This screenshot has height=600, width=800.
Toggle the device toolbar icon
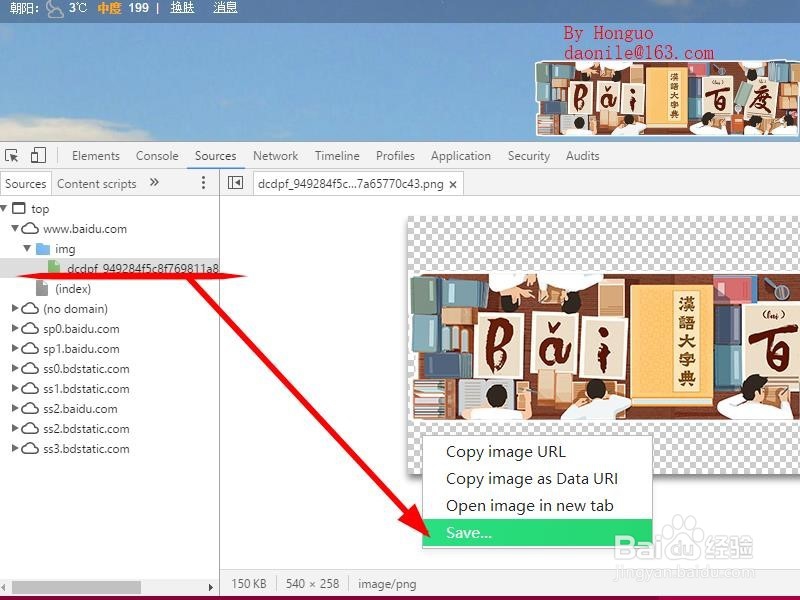pos(38,155)
